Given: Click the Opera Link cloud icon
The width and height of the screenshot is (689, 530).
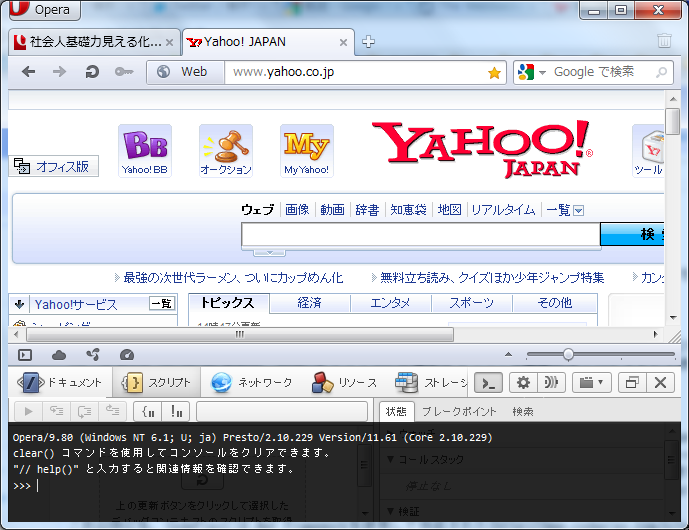Looking at the screenshot, I should click(x=59, y=355).
